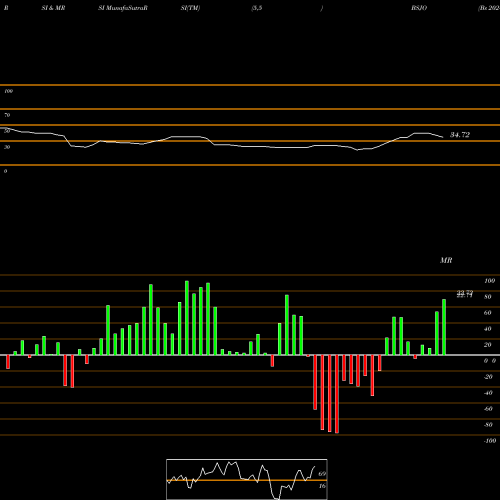Click the RSI value label 34.72
500x500 pixels.
(x=460, y=135)
